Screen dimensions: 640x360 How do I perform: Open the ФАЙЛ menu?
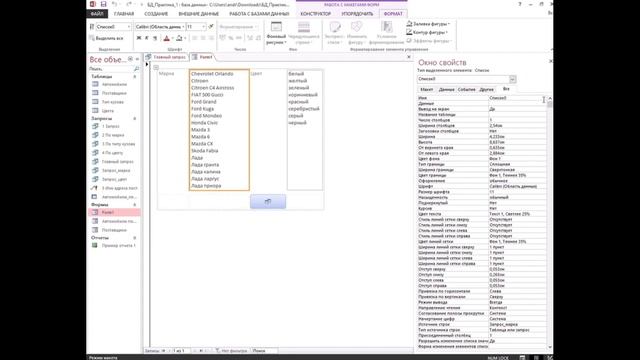click(x=97, y=14)
